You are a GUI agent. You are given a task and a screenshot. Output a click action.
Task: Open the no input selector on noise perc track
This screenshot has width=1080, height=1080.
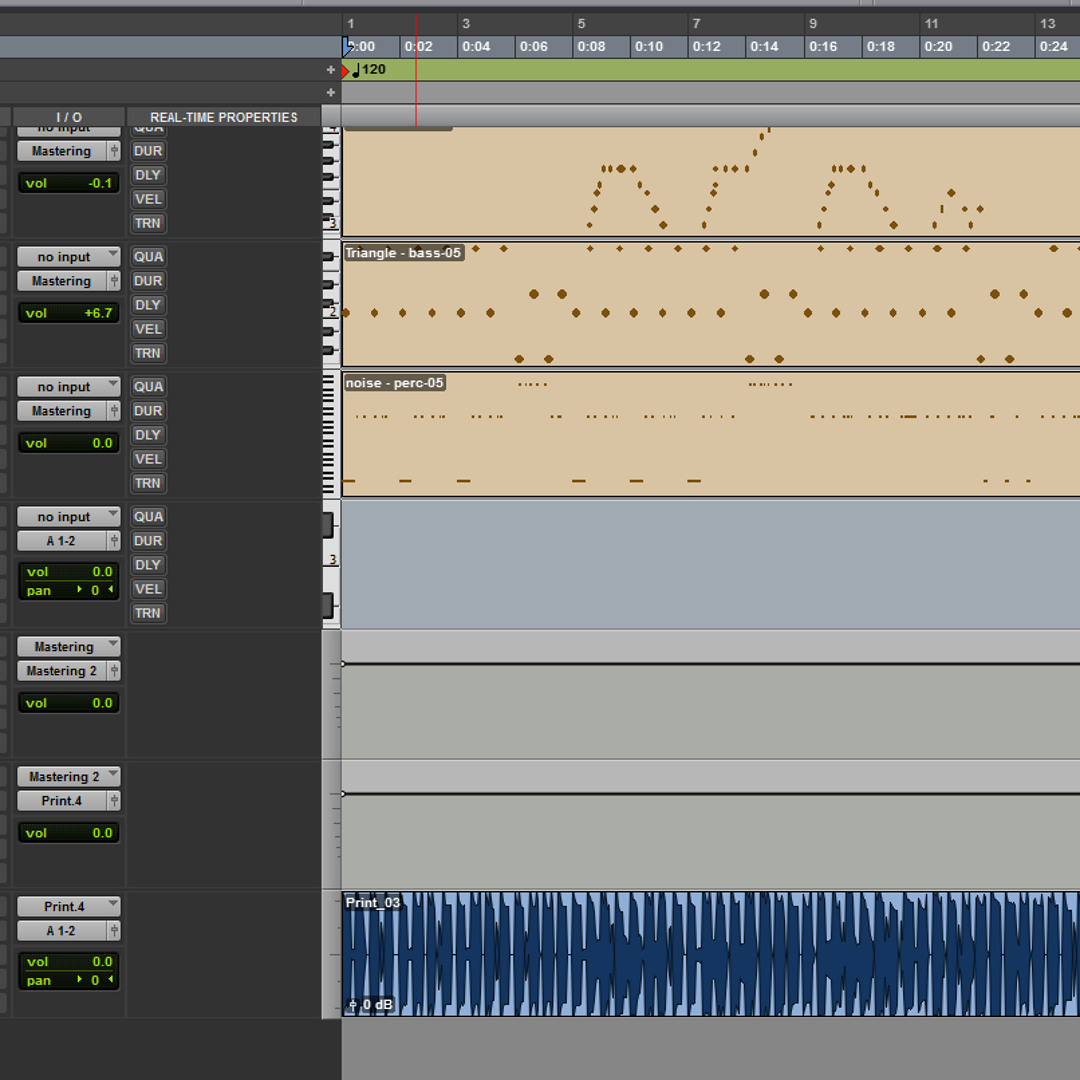pyautogui.click(x=69, y=387)
